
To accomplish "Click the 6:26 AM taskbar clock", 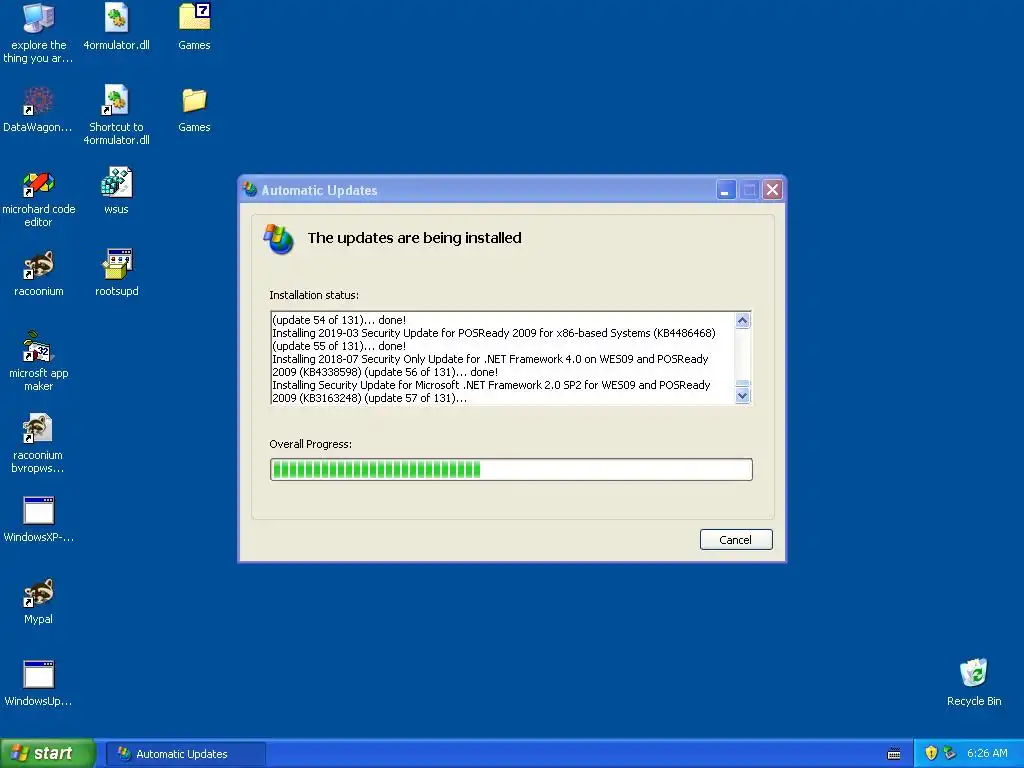I will point(987,753).
